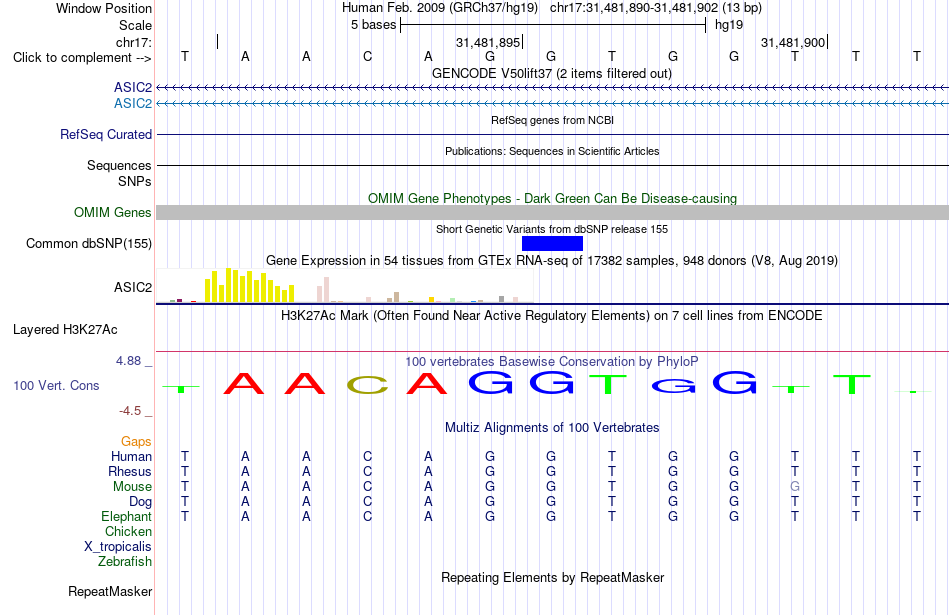Click the olive C letter in the PhyloP logo

point(367,385)
